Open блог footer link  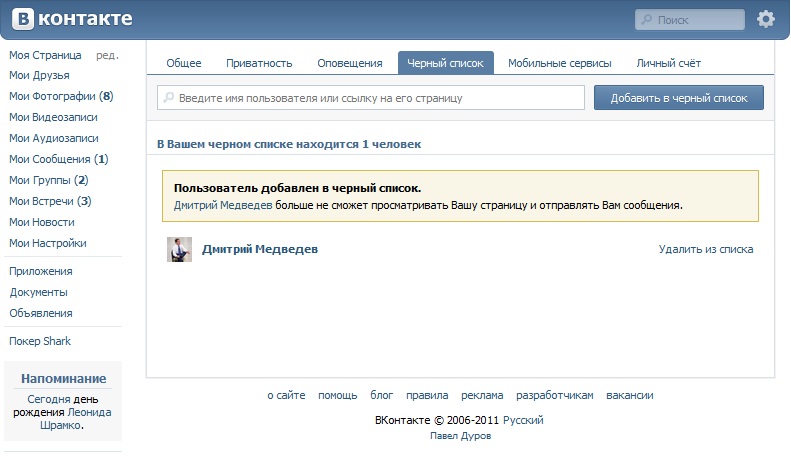click(381, 395)
